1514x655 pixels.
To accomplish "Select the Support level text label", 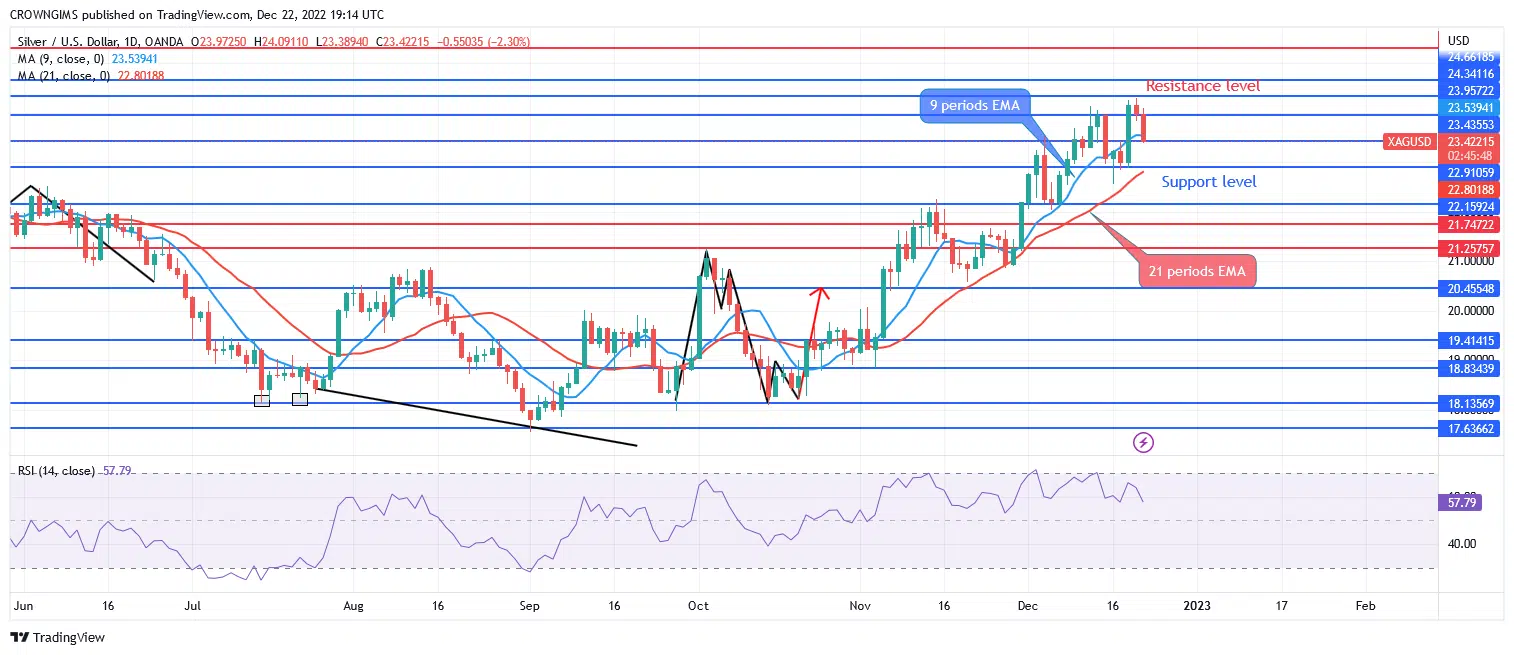I will pos(1209,182).
